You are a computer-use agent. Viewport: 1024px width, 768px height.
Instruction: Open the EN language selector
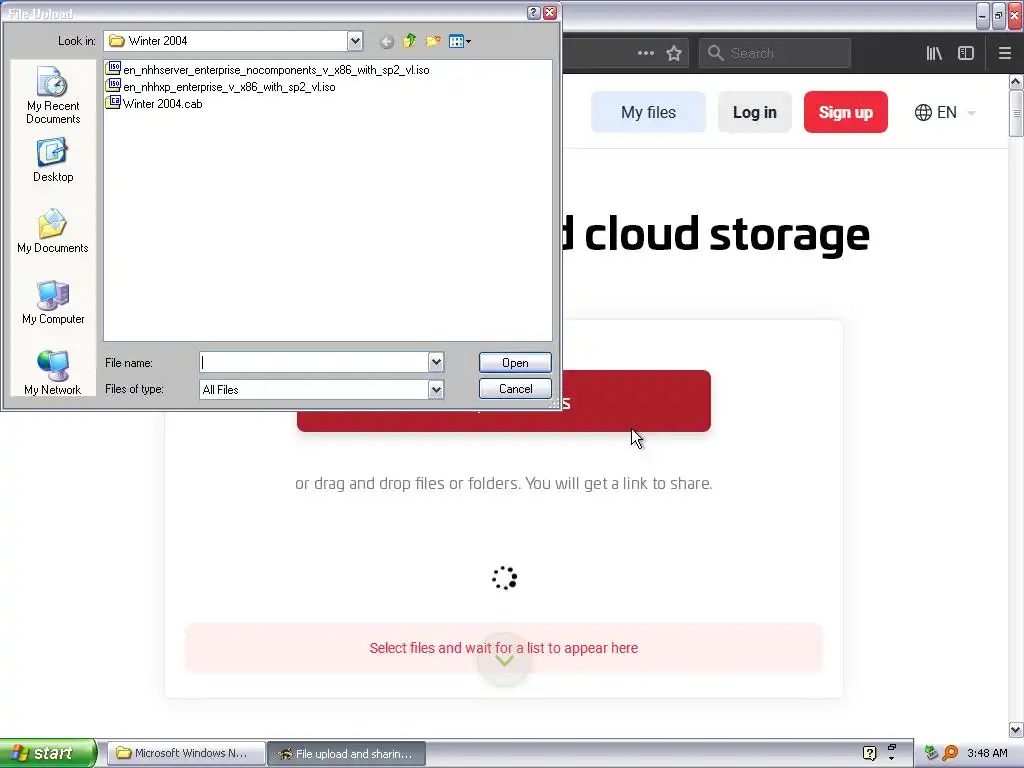pyautogui.click(x=945, y=112)
